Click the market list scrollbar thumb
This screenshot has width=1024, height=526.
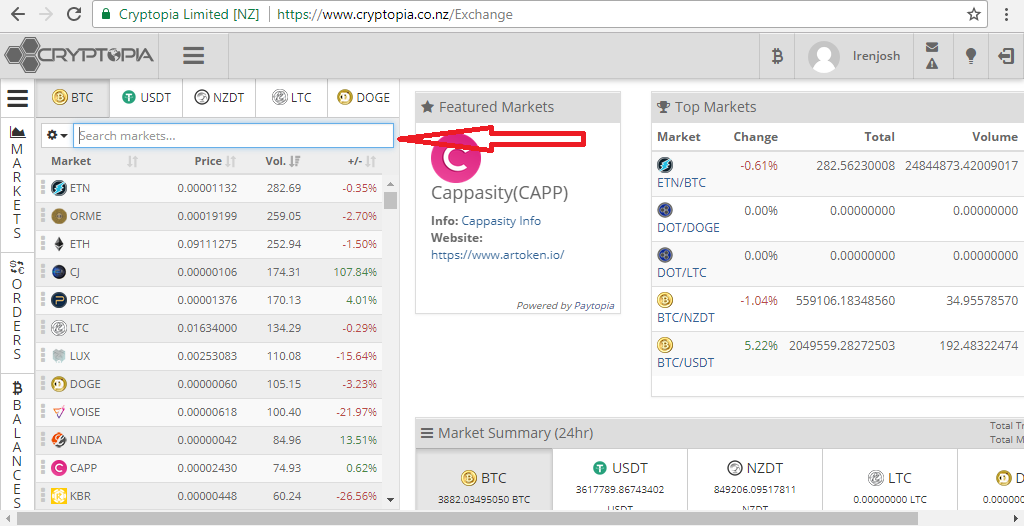391,200
